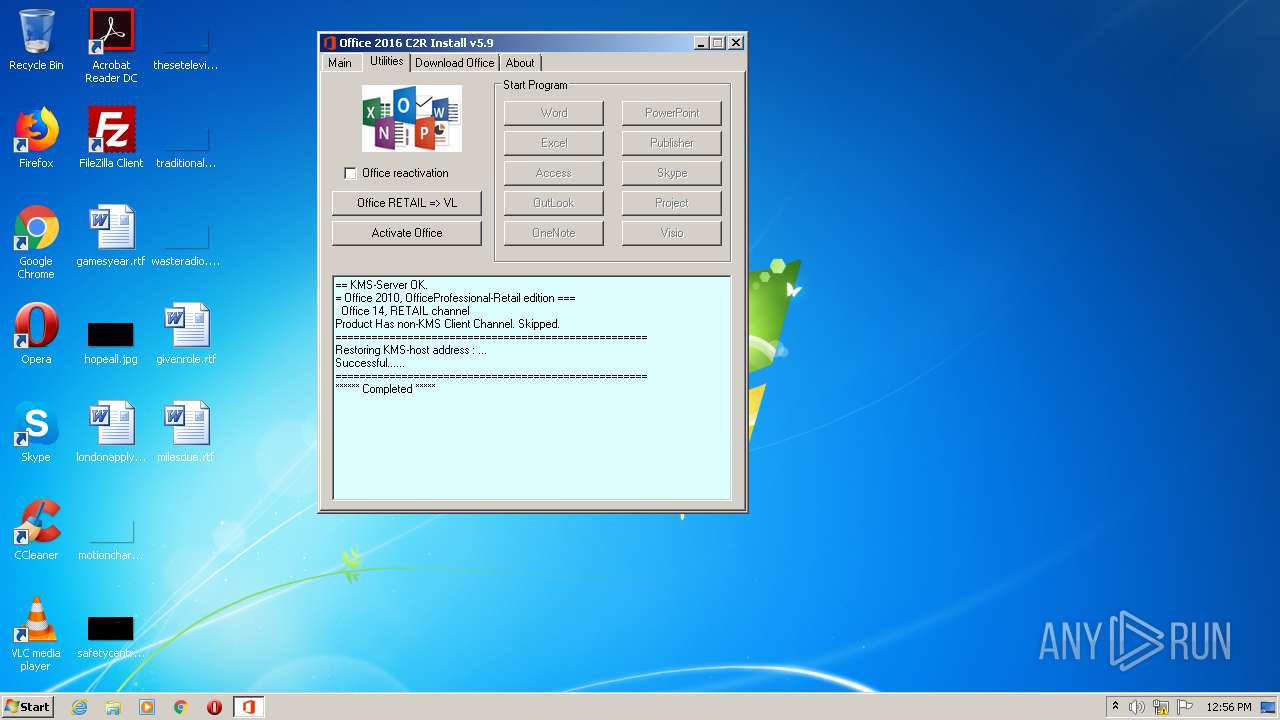Screen dimensions: 1280x720
Task: Click the Office apps logo image
Action: point(411,118)
